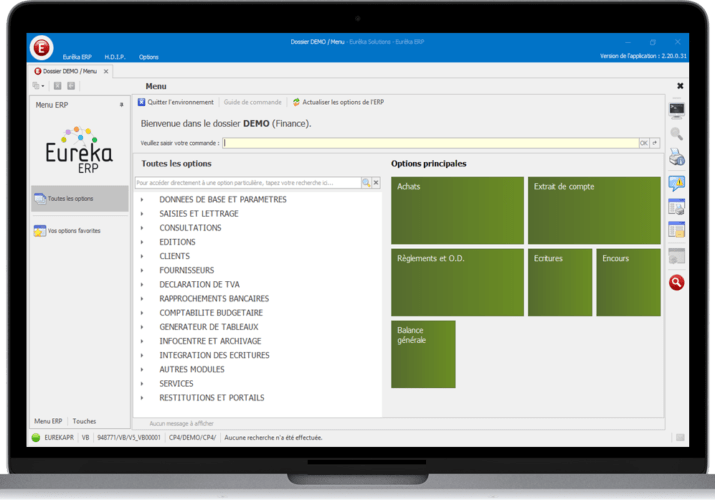
Task: Pin the Menu ERP panel
Action: point(122,104)
